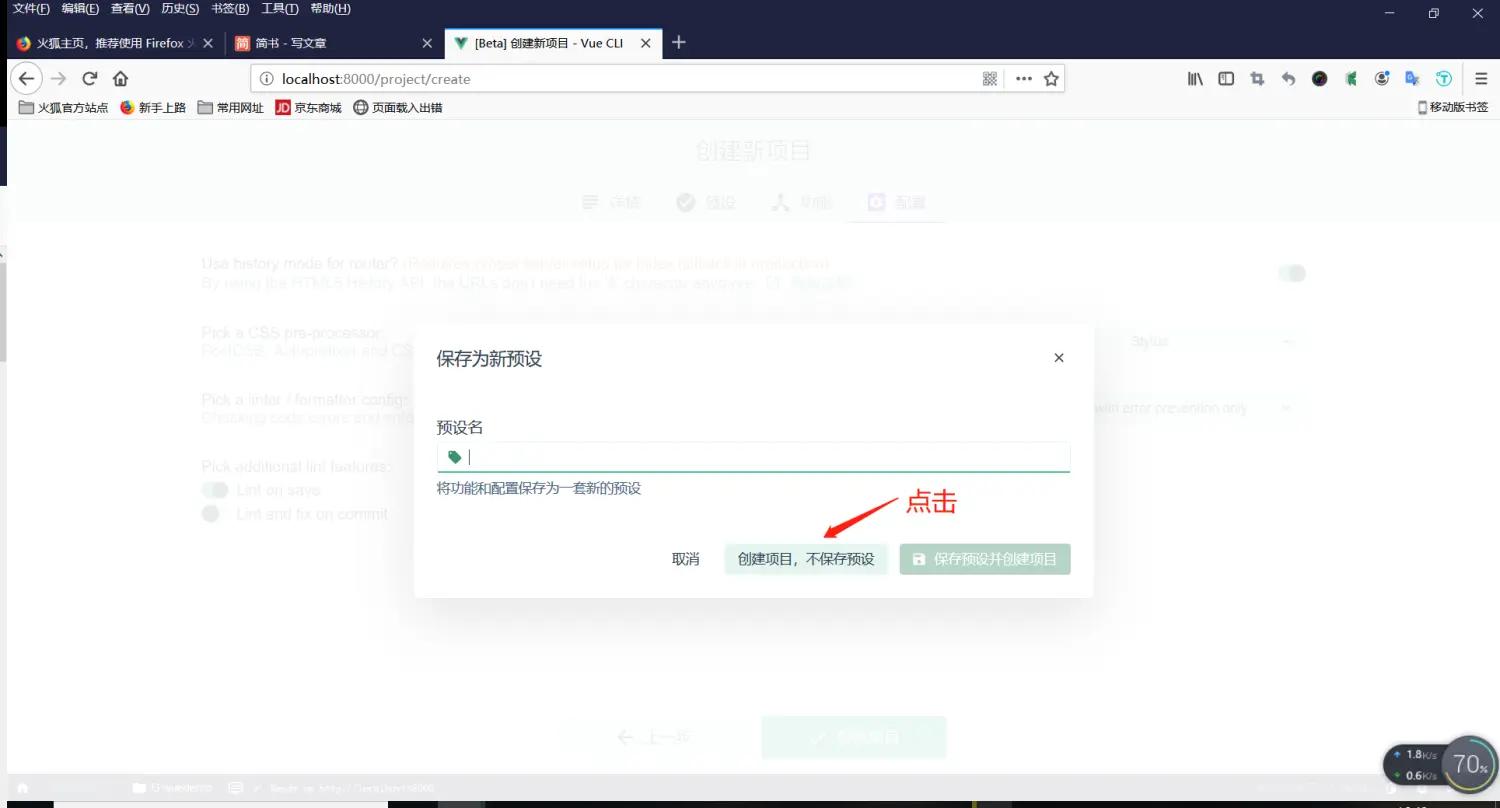Screen dimensions: 1500x808
Task: Open page actions three-dot menu
Action: 1023,79
